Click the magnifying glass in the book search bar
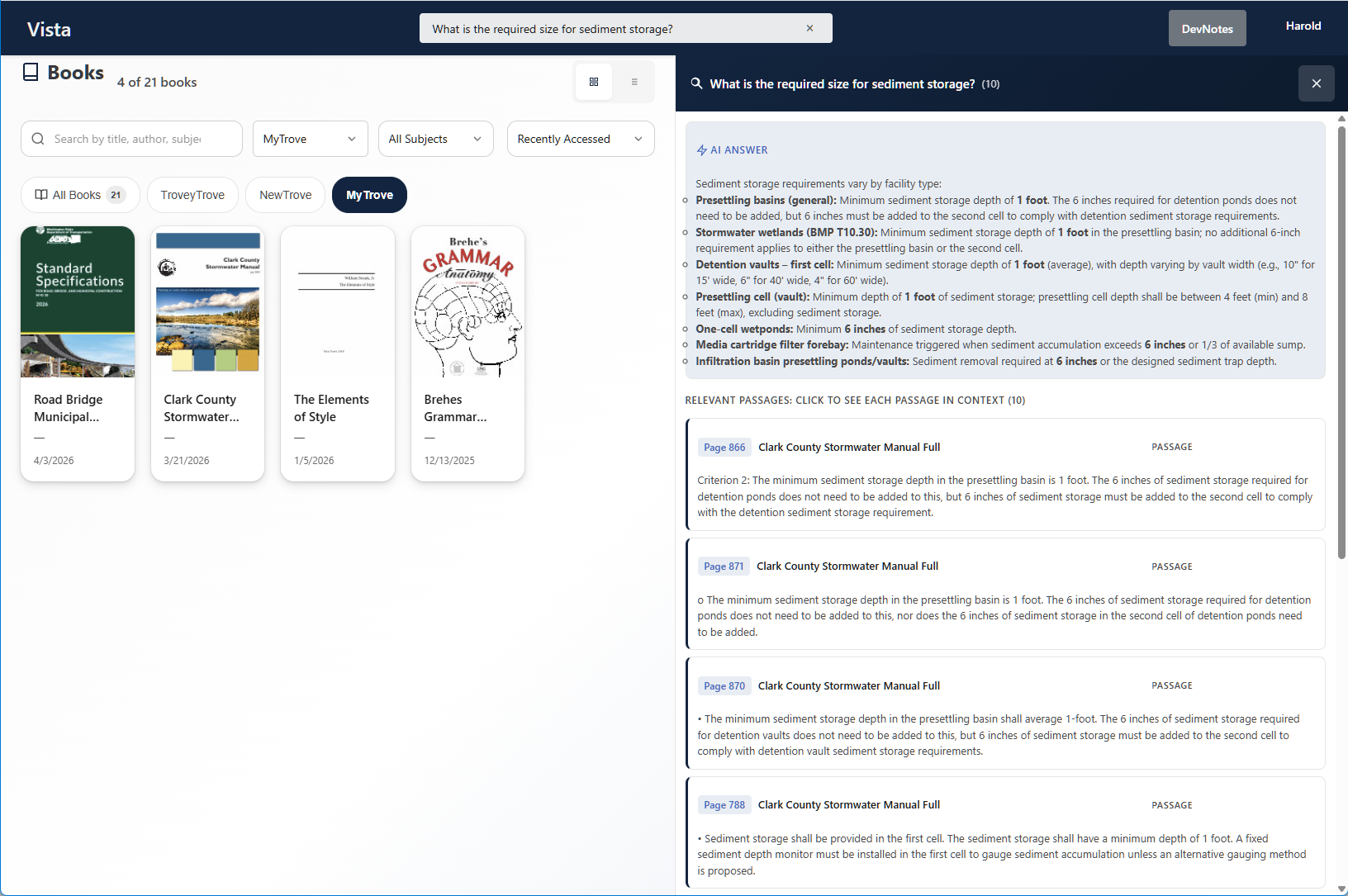The width and height of the screenshot is (1348, 896). [x=38, y=139]
